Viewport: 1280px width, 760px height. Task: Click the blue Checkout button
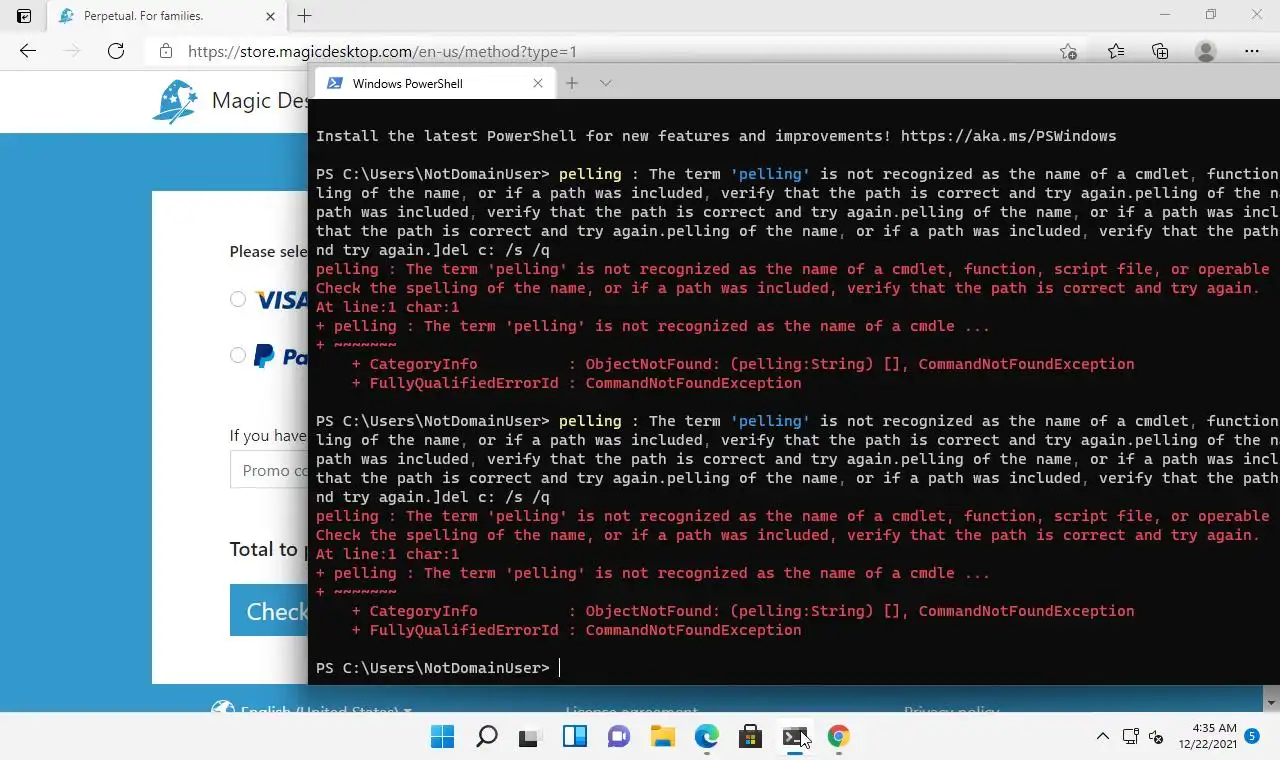[x=269, y=611]
